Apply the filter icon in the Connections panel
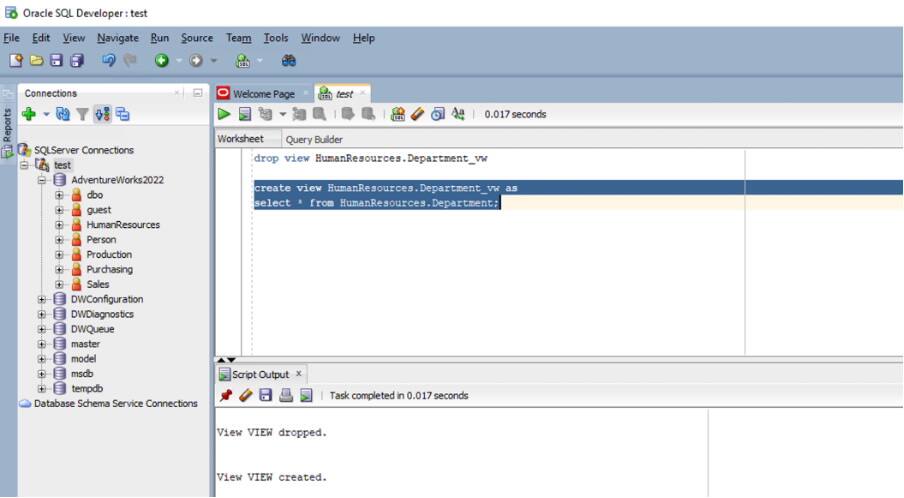904x498 pixels. (82, 114)
